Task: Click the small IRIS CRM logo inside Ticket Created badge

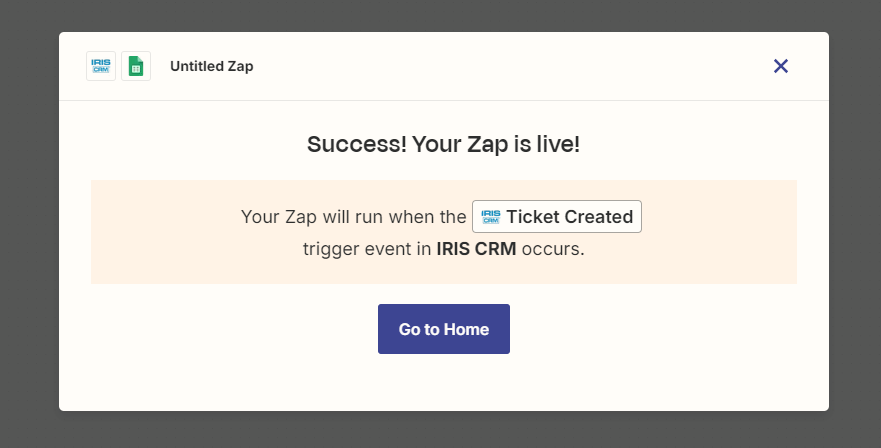Action: click(491, 216)
